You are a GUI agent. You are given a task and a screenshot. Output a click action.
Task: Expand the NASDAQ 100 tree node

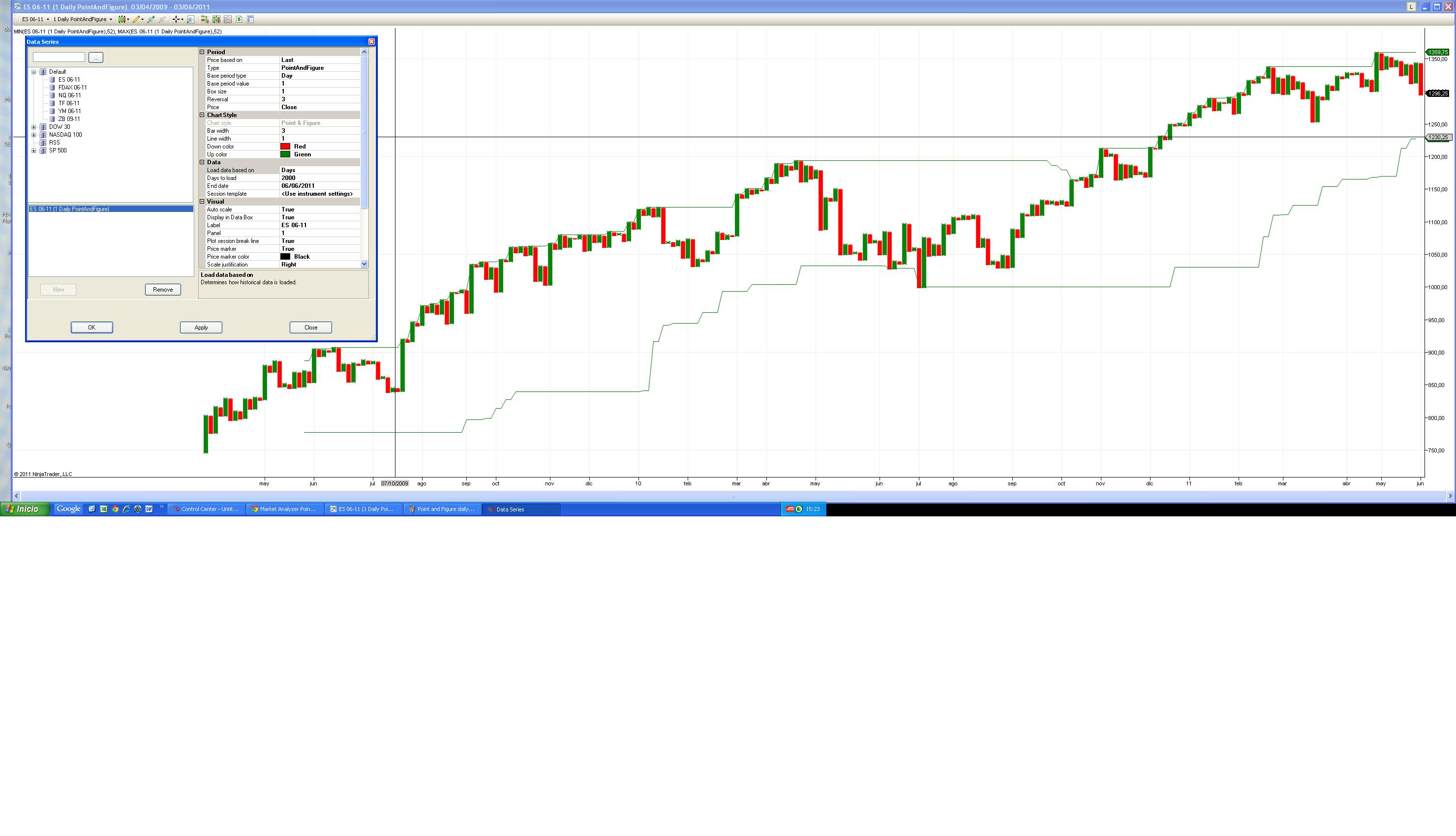34,135
